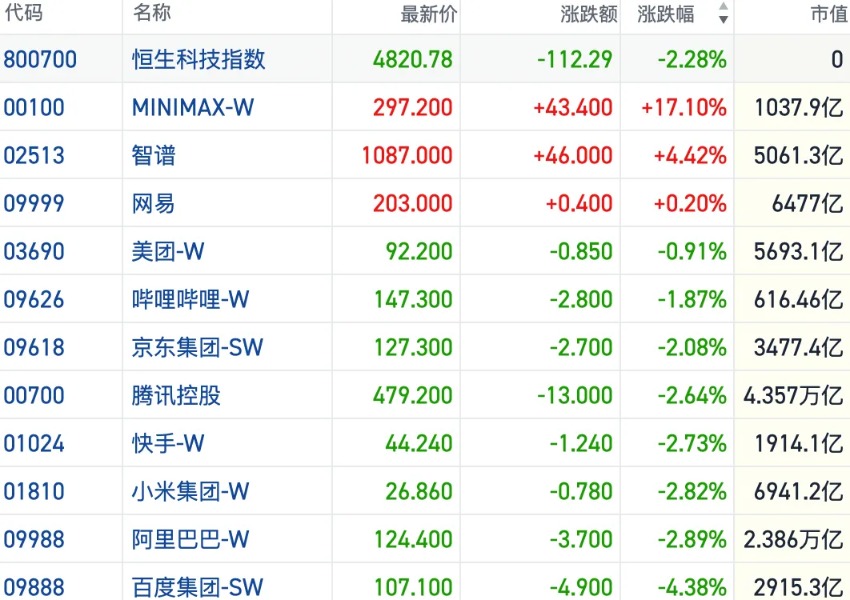Click the 涨跌幅 sort arrow icon
850x600 pixels.
(723, 13)
